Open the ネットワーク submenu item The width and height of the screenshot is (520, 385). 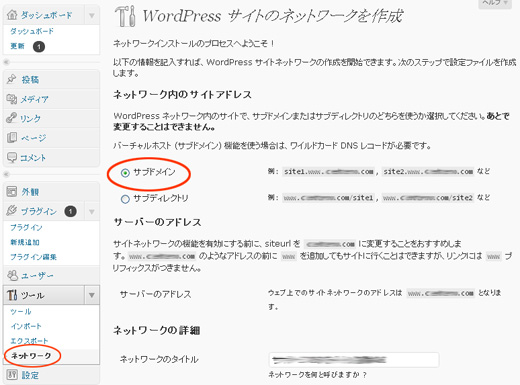point(31,356)
